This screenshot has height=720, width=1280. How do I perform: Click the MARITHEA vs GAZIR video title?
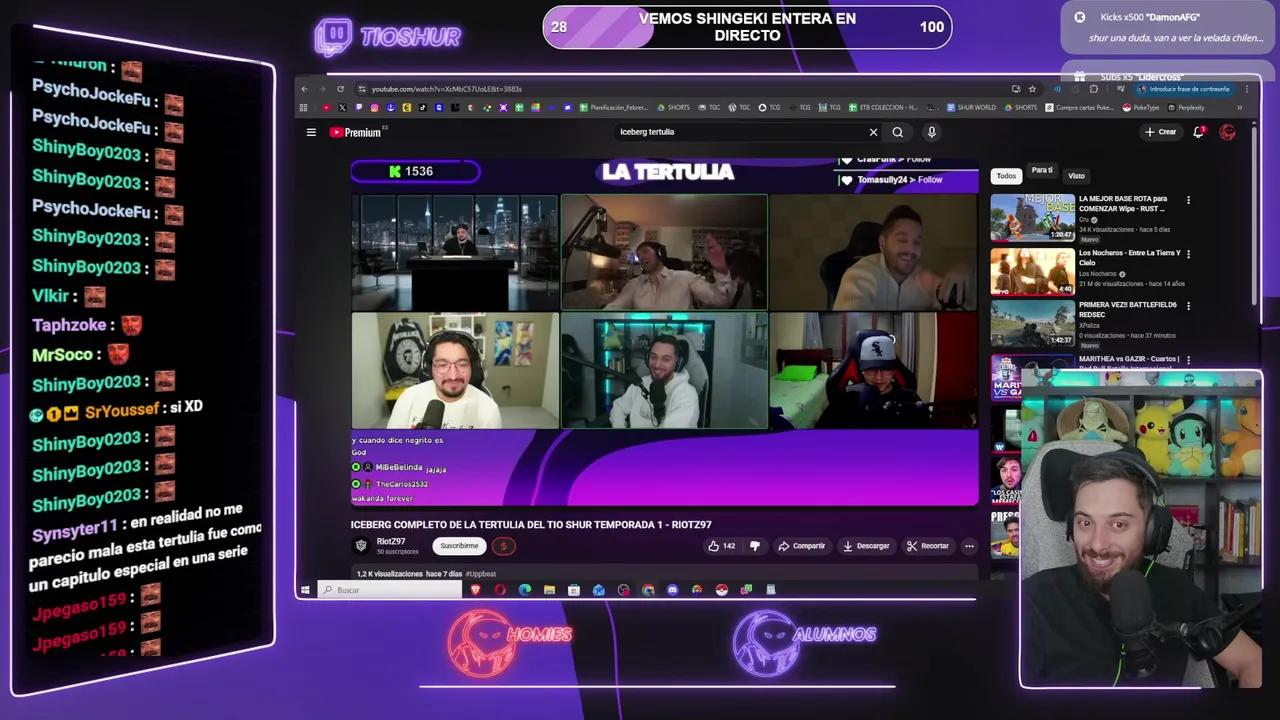pyautogui.click(x=1129, y=359)
